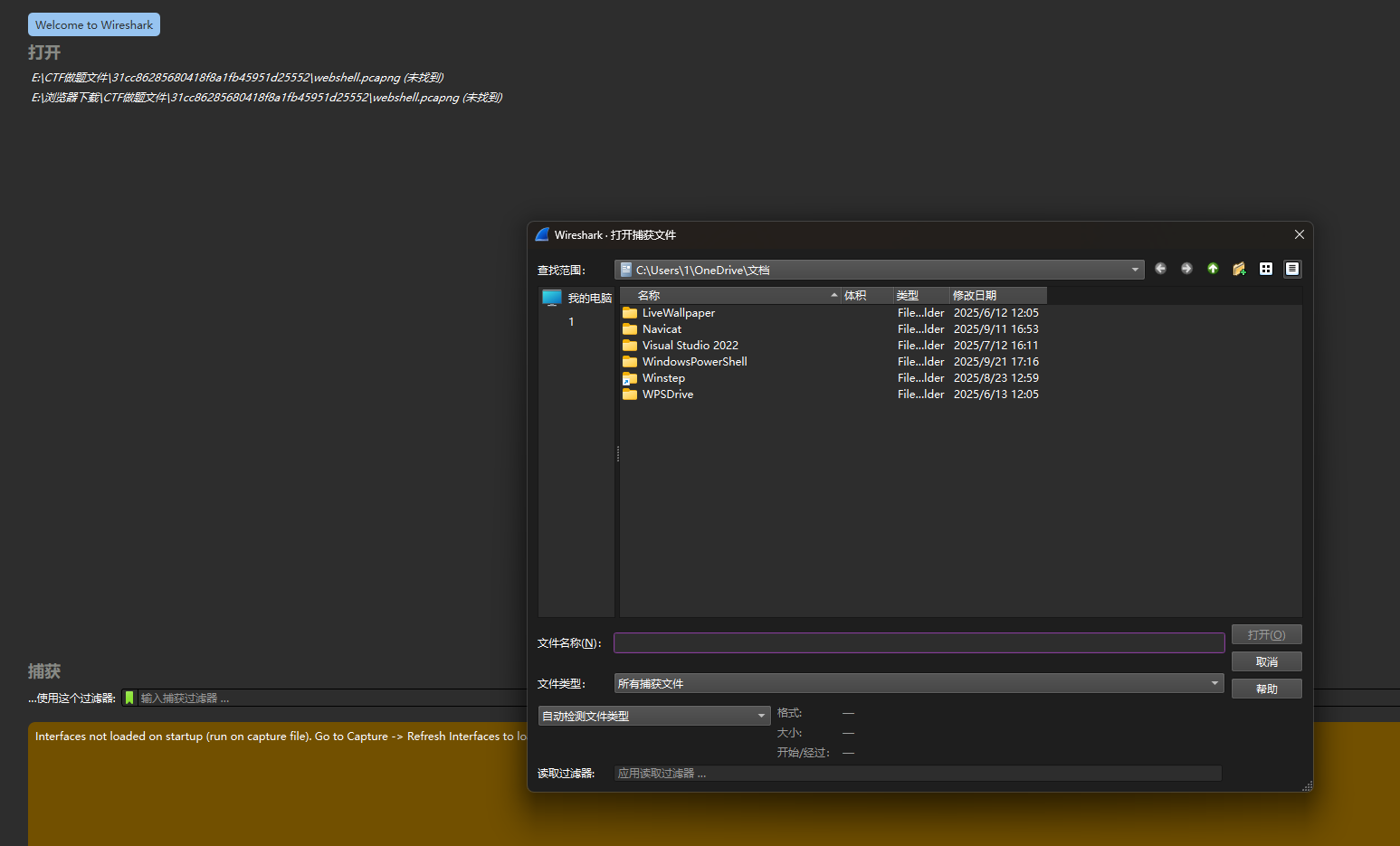Select the Navicat folder name
Screen dimensions: 1400x846
662,329
